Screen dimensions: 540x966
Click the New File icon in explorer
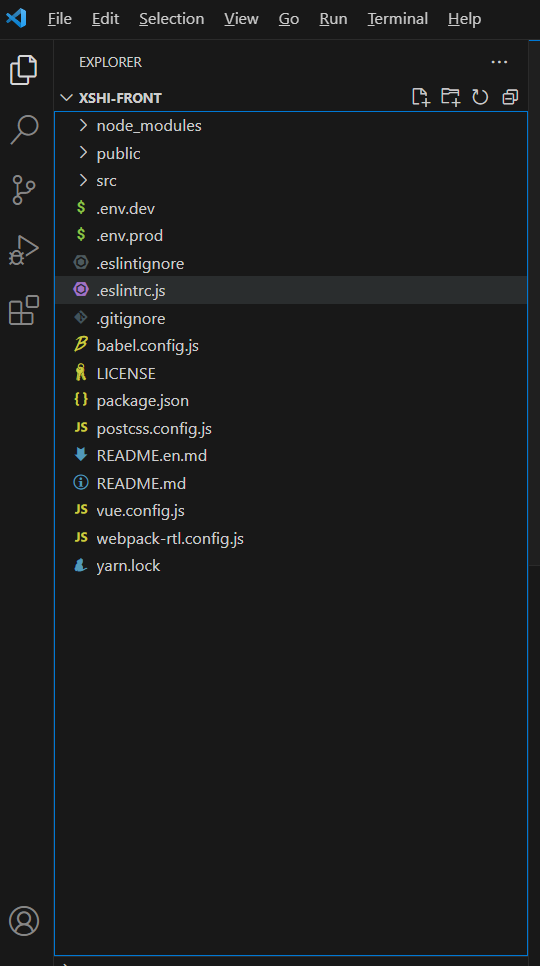421,97
